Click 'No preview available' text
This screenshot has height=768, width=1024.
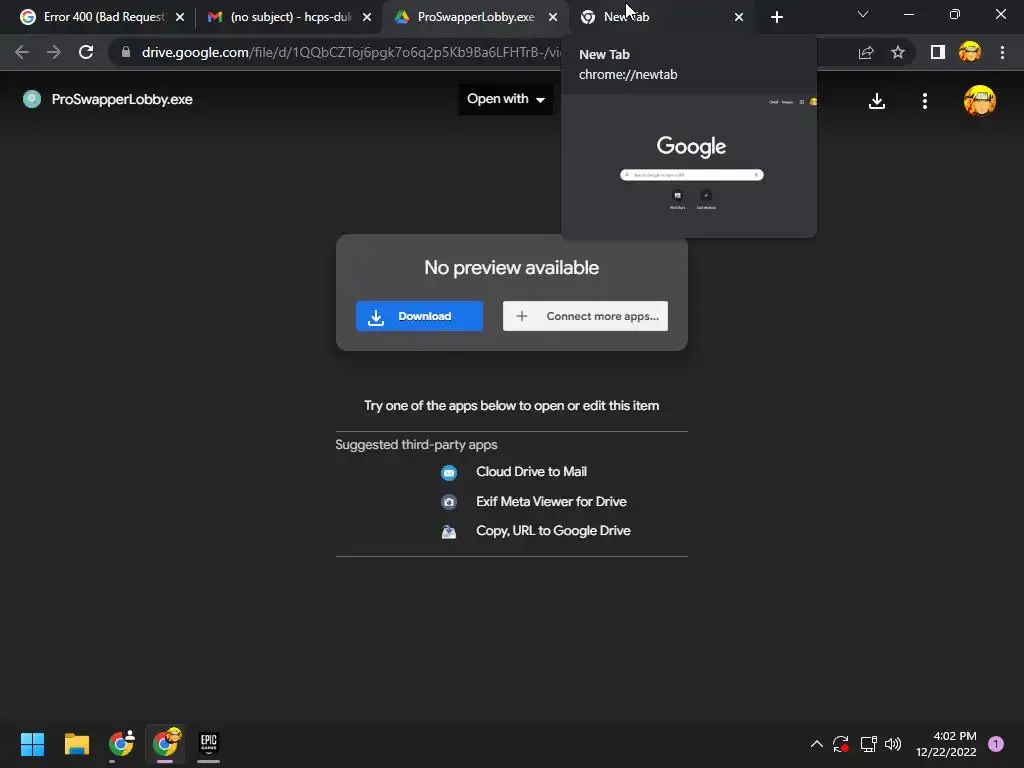pyautogui.click(x=511, y=268)
